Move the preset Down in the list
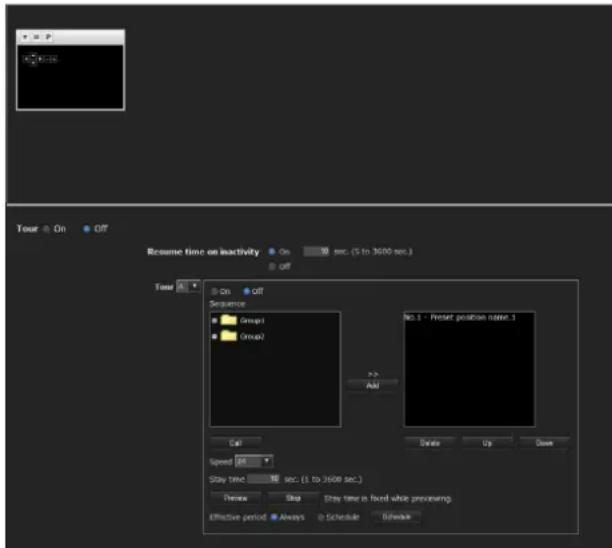The height and width of the screenshot is (548, 612). click(x=544, y=443)
